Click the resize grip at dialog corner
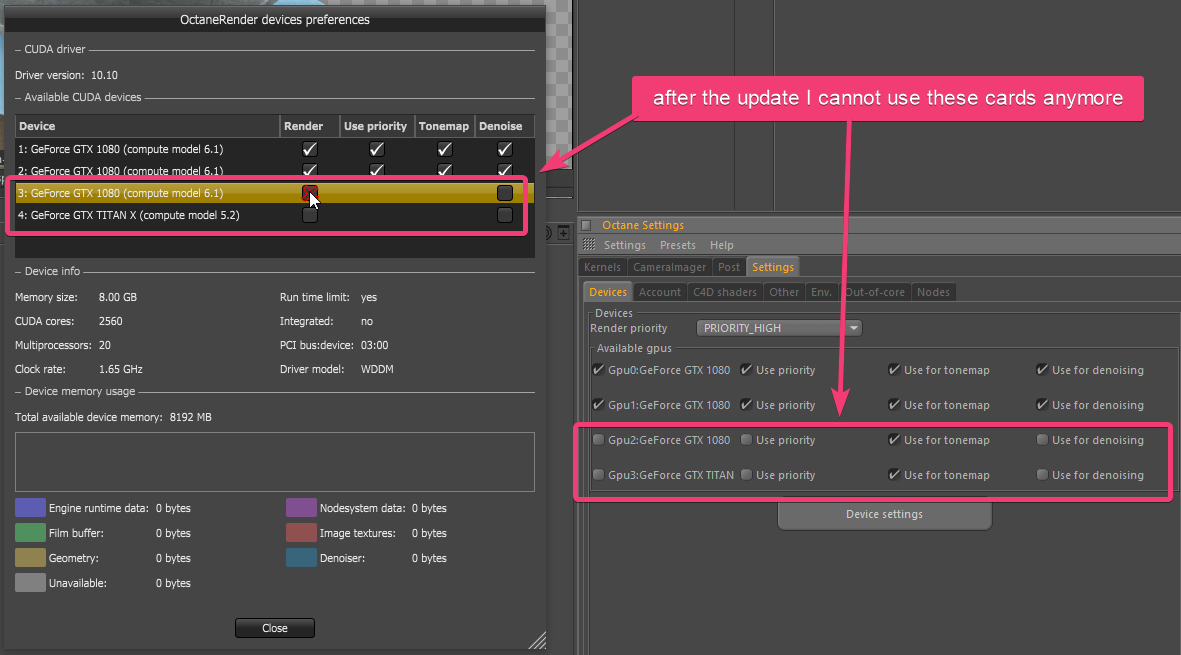 coord(537,640)
